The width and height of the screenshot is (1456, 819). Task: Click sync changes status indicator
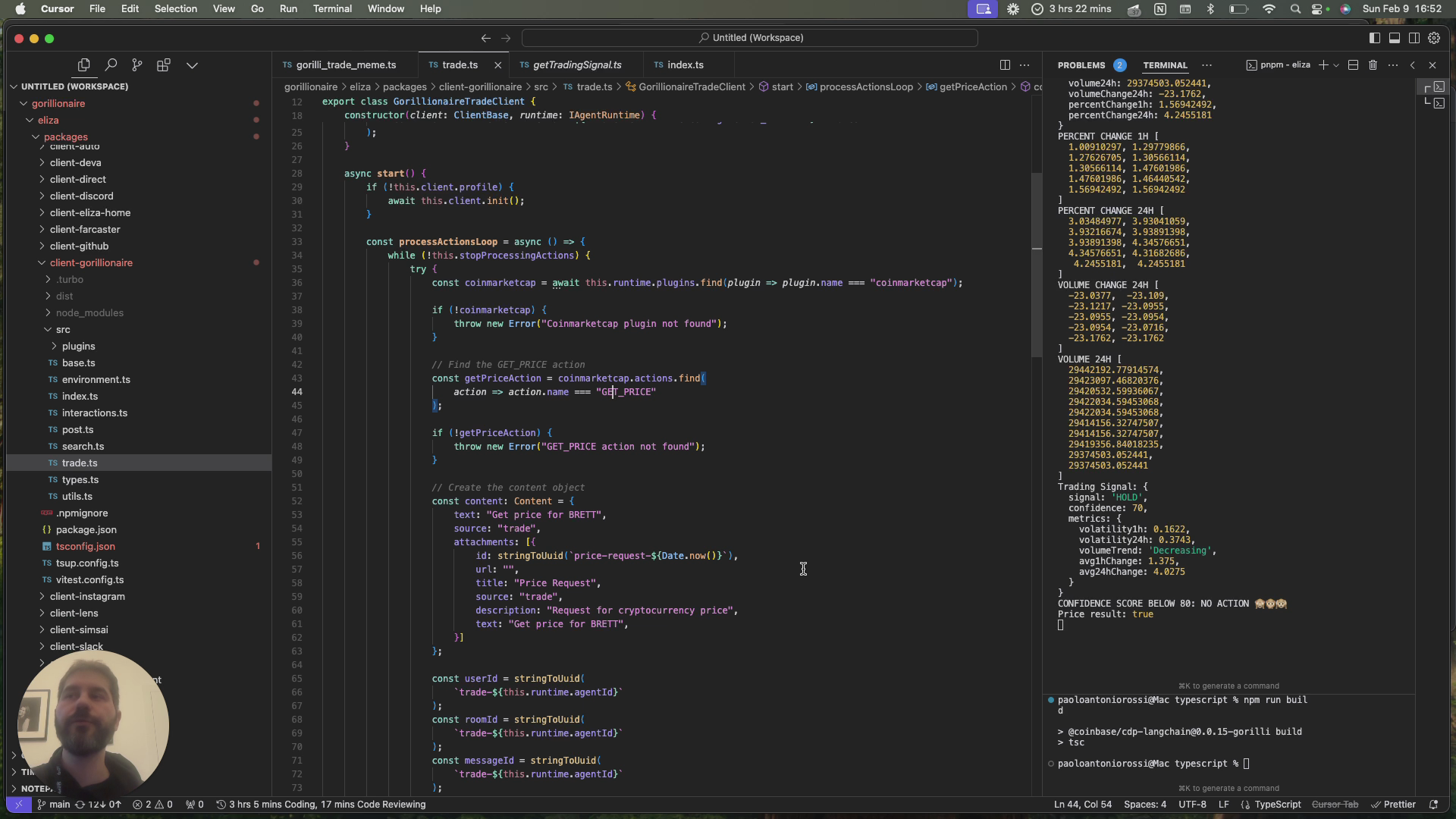(x=97, y=805)
